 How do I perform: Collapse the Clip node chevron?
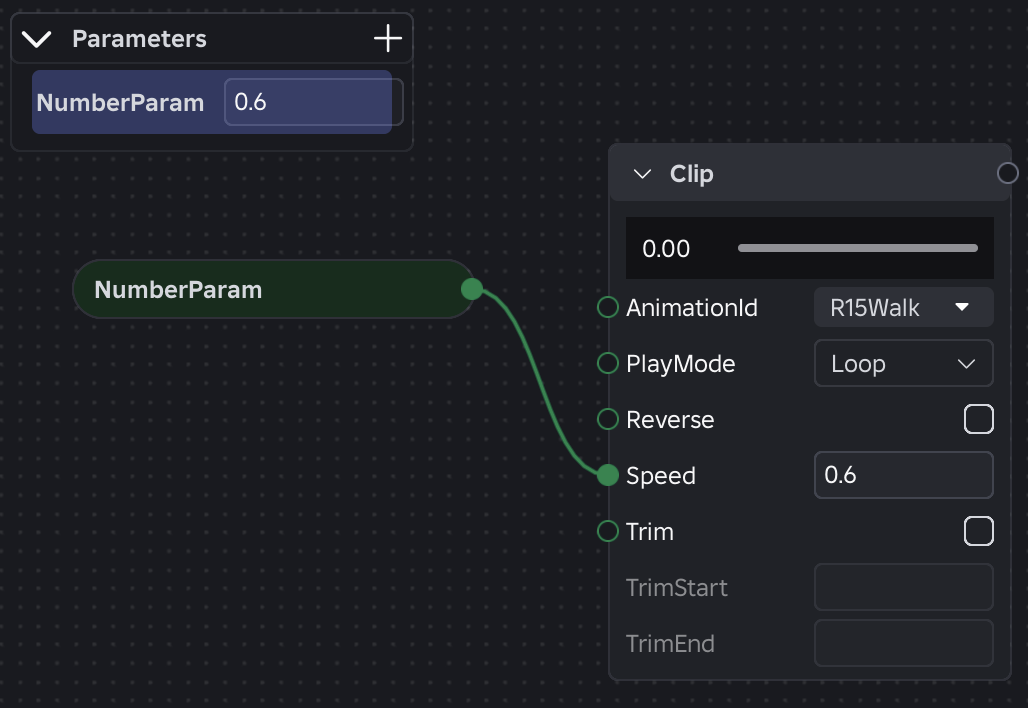click(x=642, y=174)
